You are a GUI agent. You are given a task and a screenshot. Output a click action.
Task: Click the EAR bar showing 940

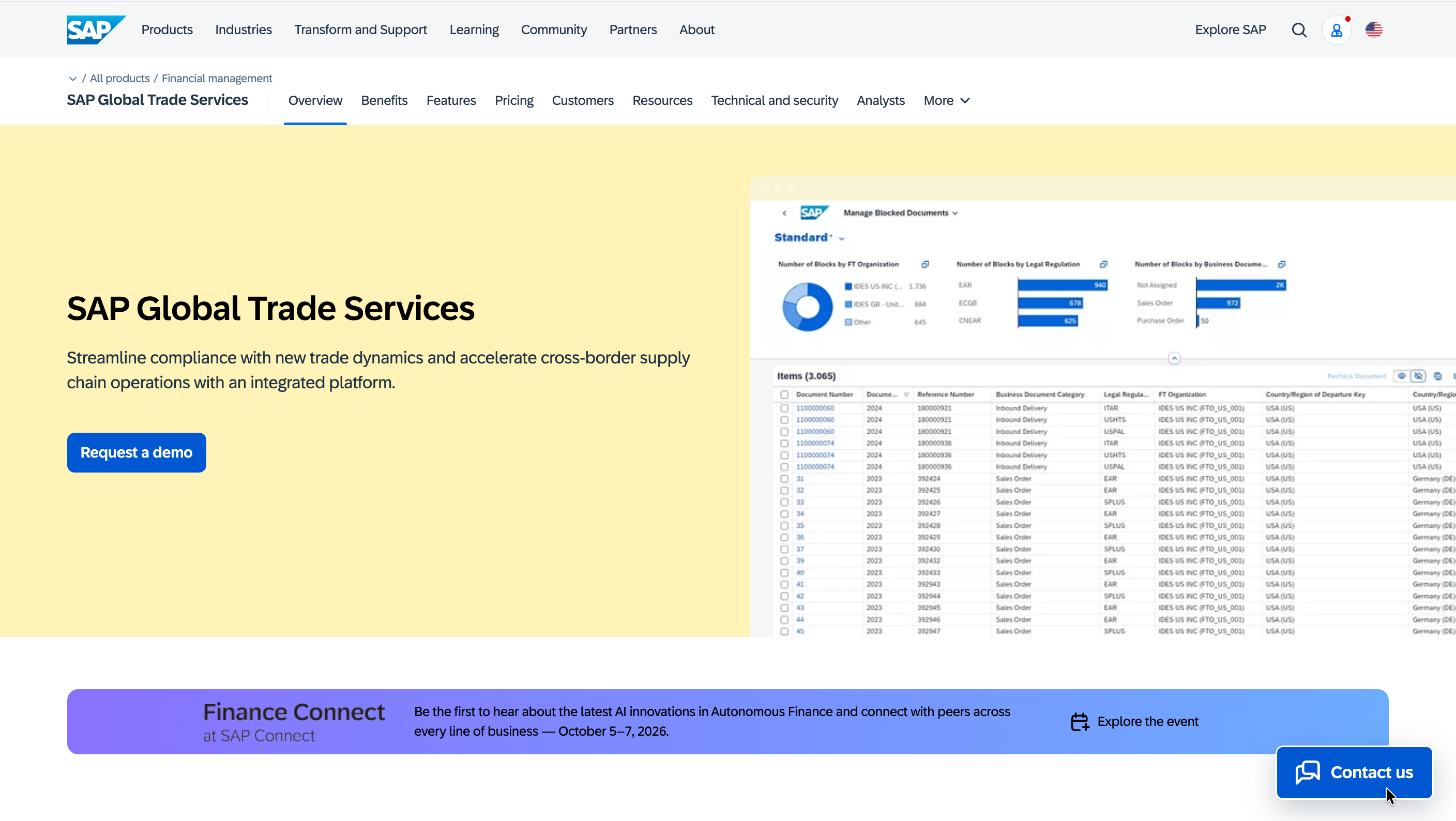[1063, 285]
